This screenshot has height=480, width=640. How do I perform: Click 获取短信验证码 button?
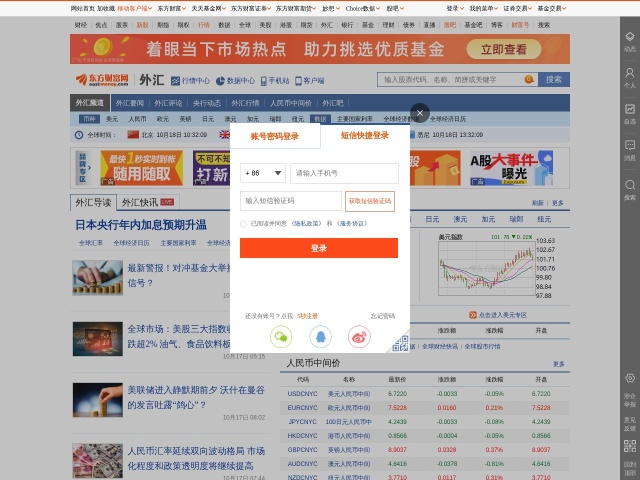[370, 201]
